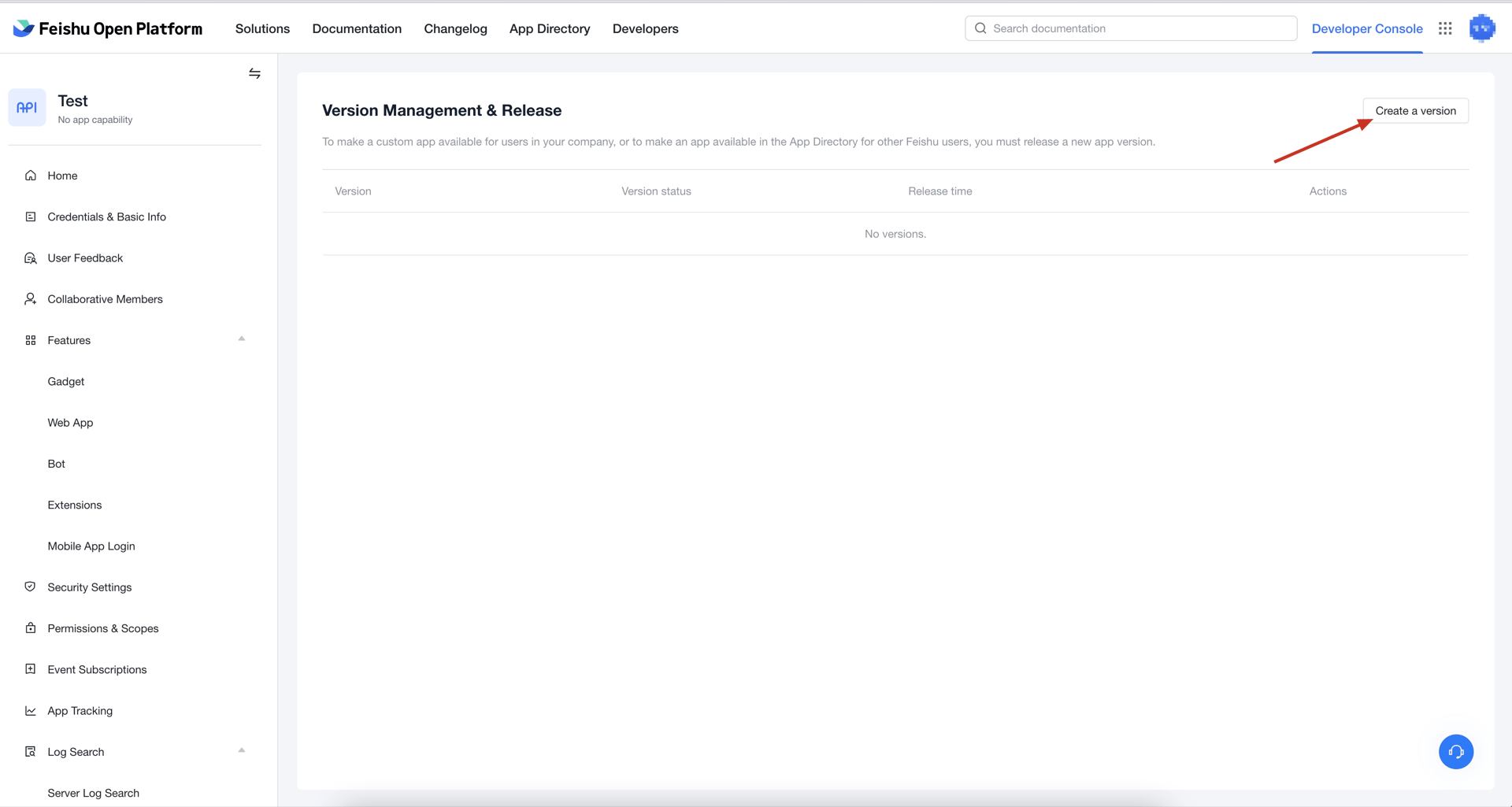This screenshot has height=807, width=1512.
Task: Go to Event Subscriptions
Action: click(97, 669)
